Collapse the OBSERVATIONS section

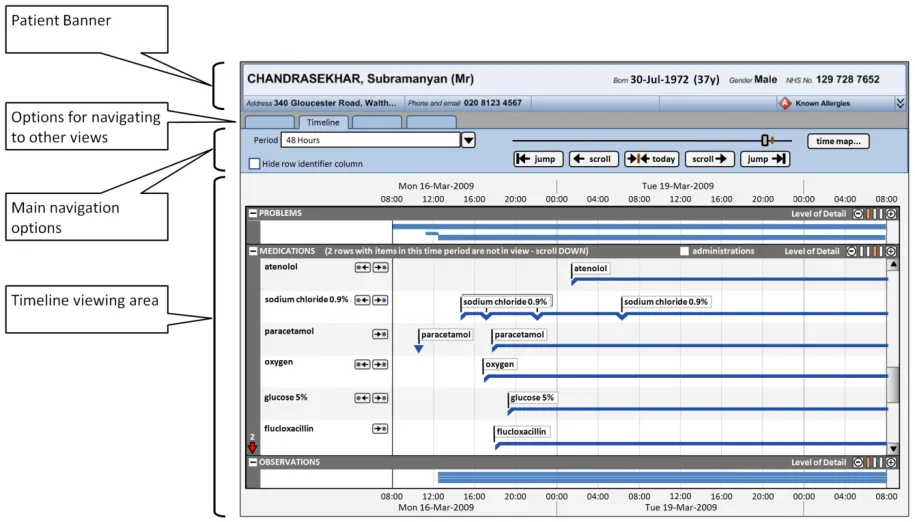(x=253, y=463)
